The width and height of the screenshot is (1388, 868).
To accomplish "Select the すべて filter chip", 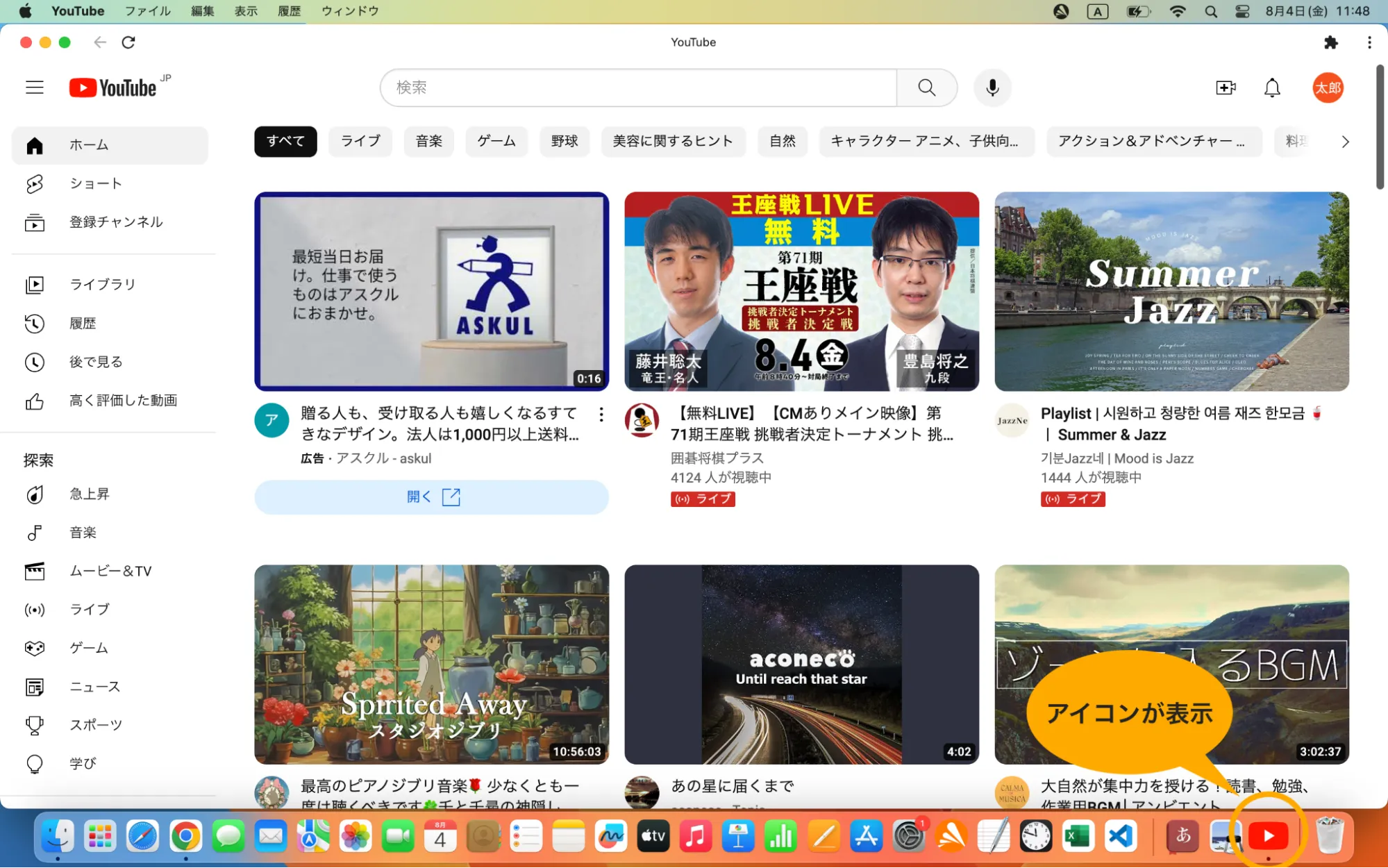I will 285,142.
